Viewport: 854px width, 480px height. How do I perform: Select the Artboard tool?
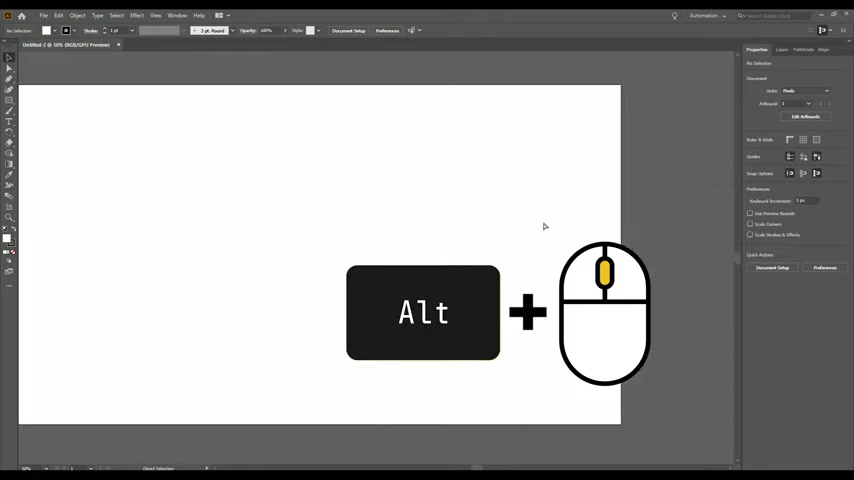click(9, 207)
